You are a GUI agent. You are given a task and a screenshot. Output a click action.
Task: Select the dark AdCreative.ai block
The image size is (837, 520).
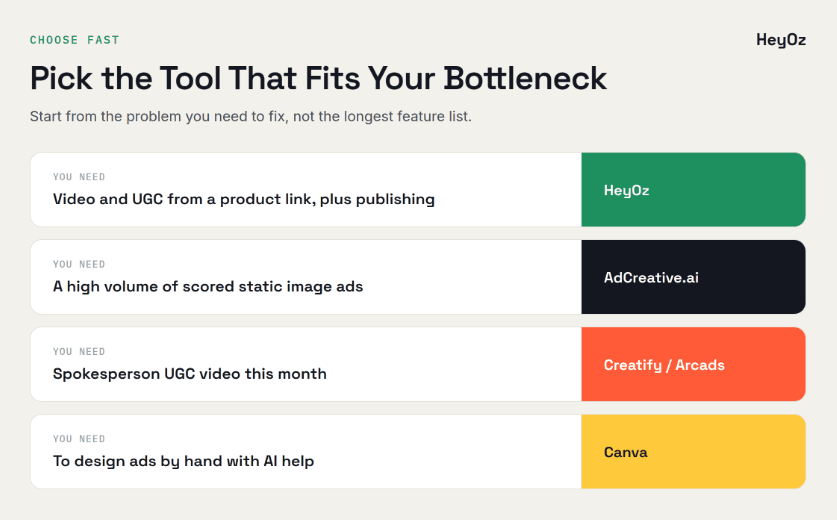tap(693, 277)
